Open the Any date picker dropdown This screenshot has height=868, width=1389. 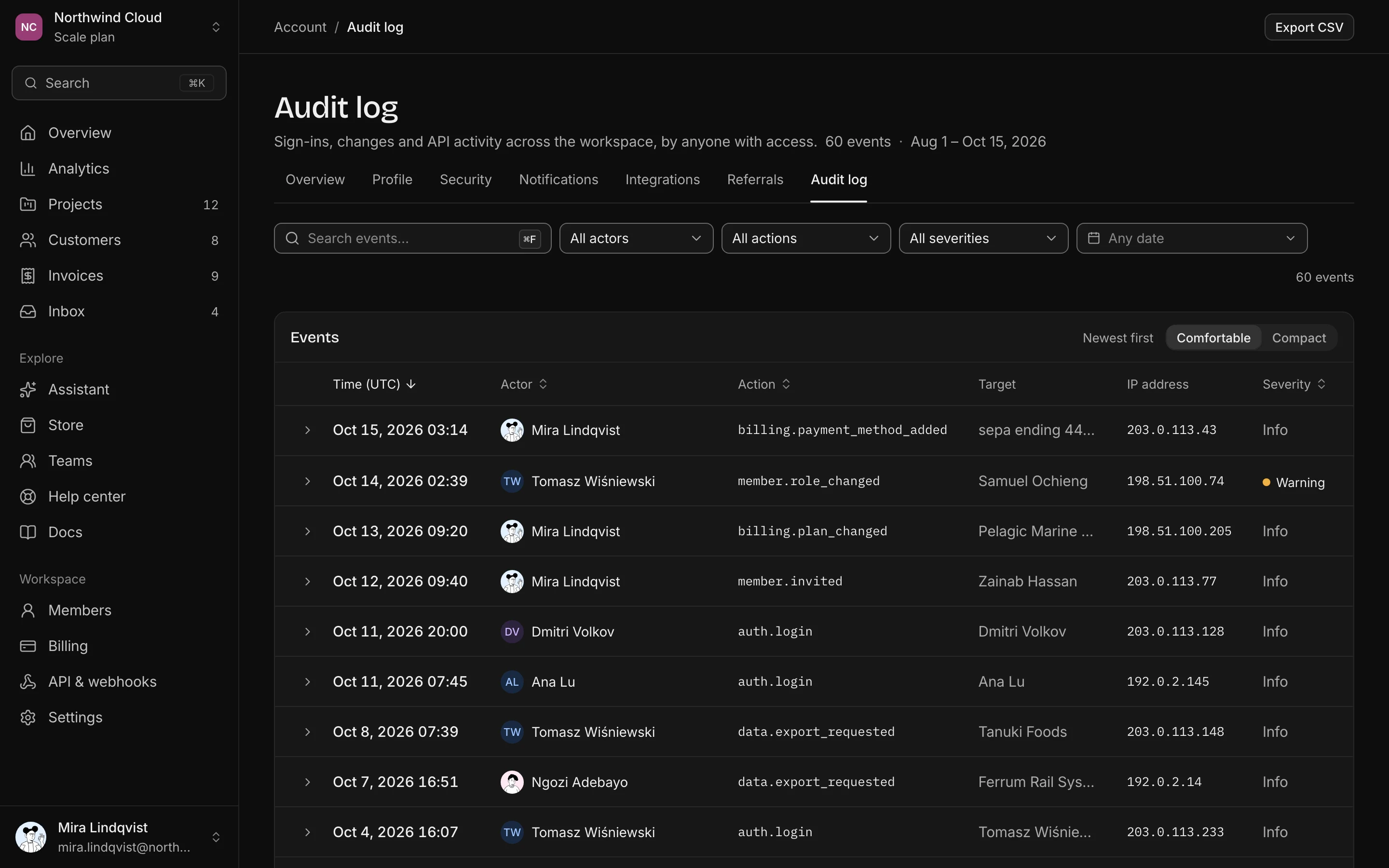[1192, 238]
